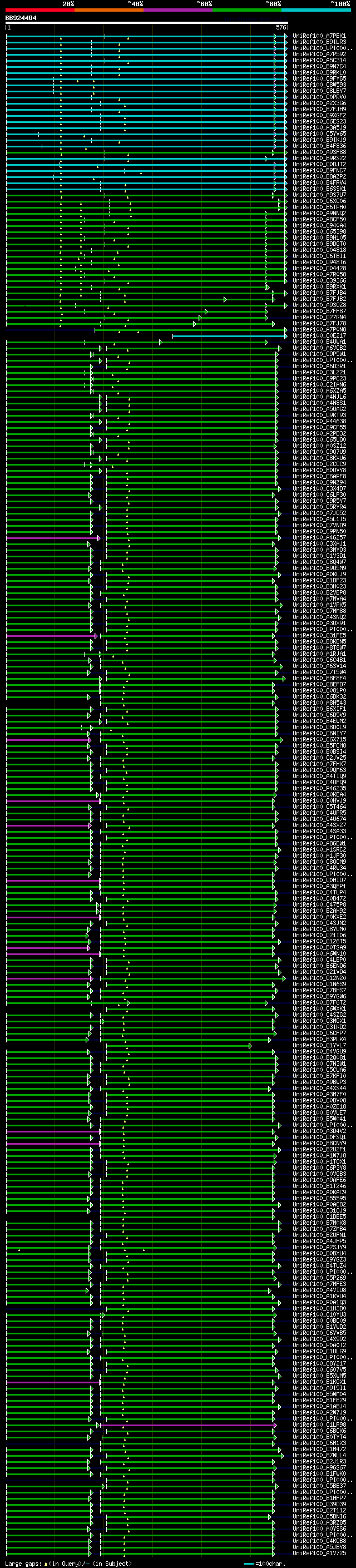Click the purple ~60% identity legend segment
This screenshot has height=1568, width=356.
coord(179,10)
